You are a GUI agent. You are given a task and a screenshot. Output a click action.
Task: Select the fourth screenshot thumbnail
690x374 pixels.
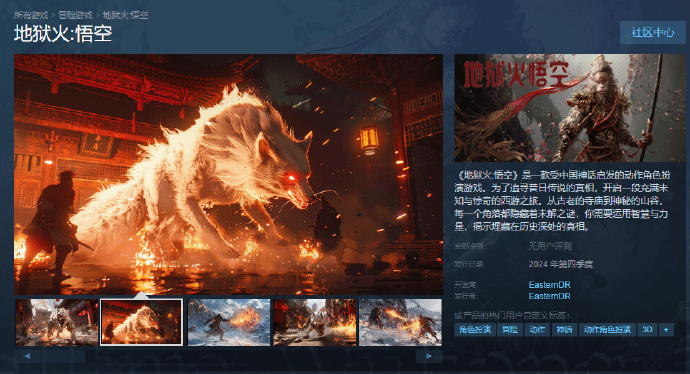314,323
